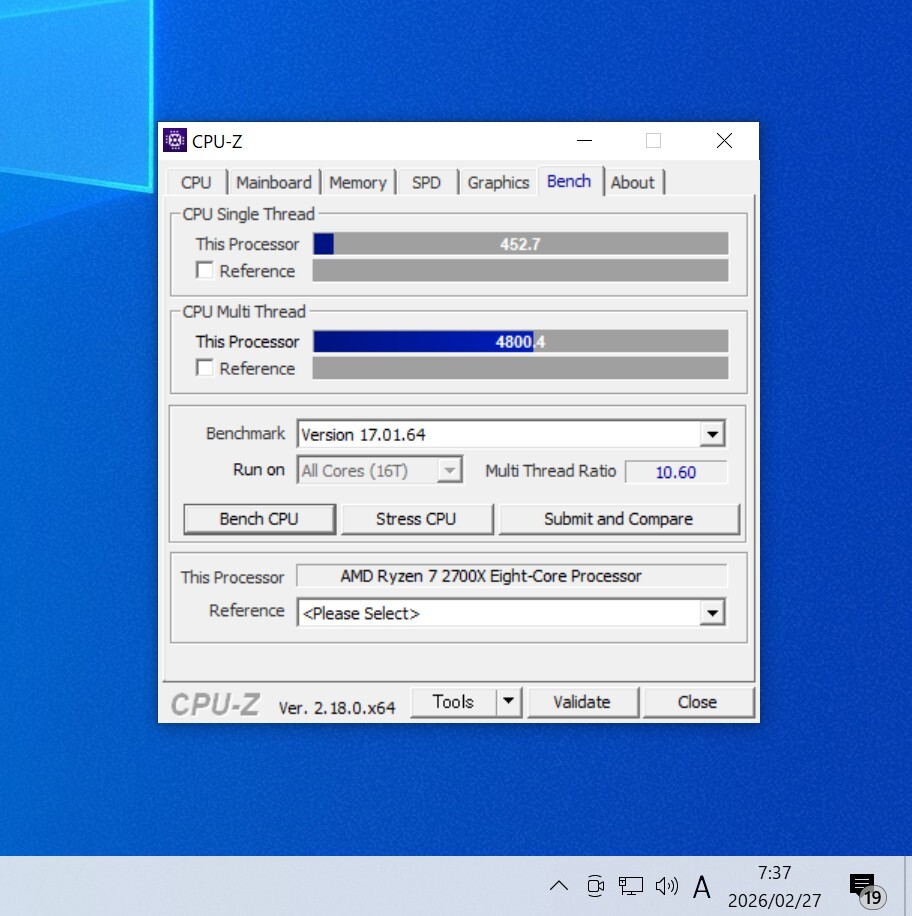Click the 'CPU Multi Thread' group label

(x=244, y=312)
